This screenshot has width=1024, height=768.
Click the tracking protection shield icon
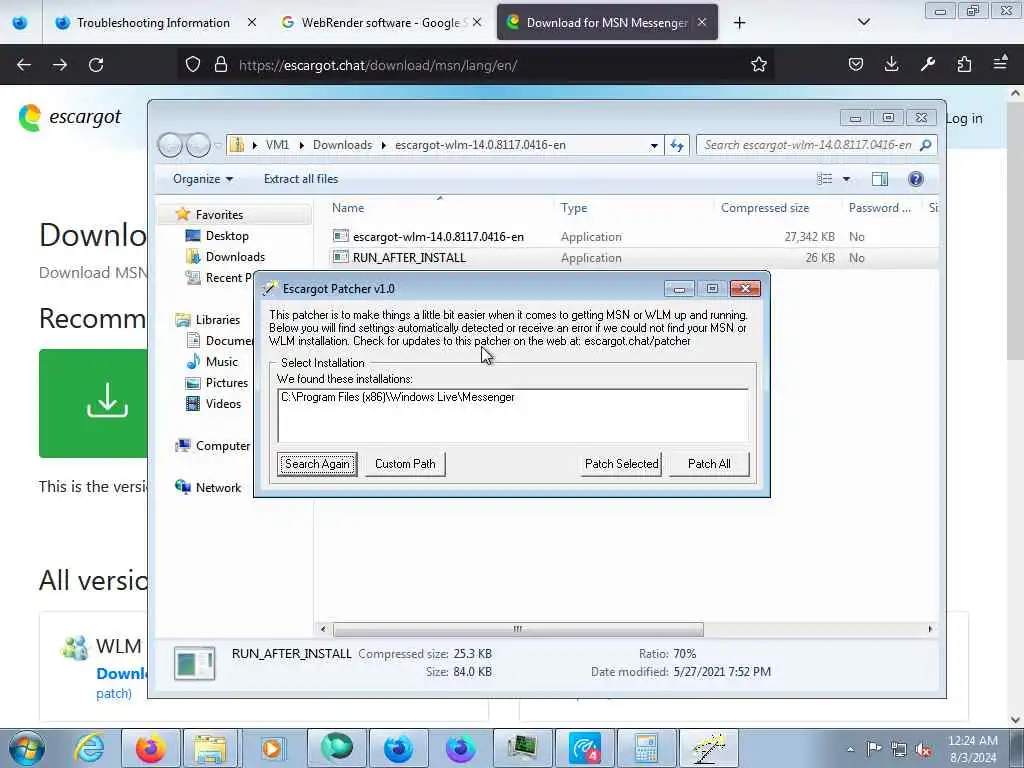pos(193,65)
